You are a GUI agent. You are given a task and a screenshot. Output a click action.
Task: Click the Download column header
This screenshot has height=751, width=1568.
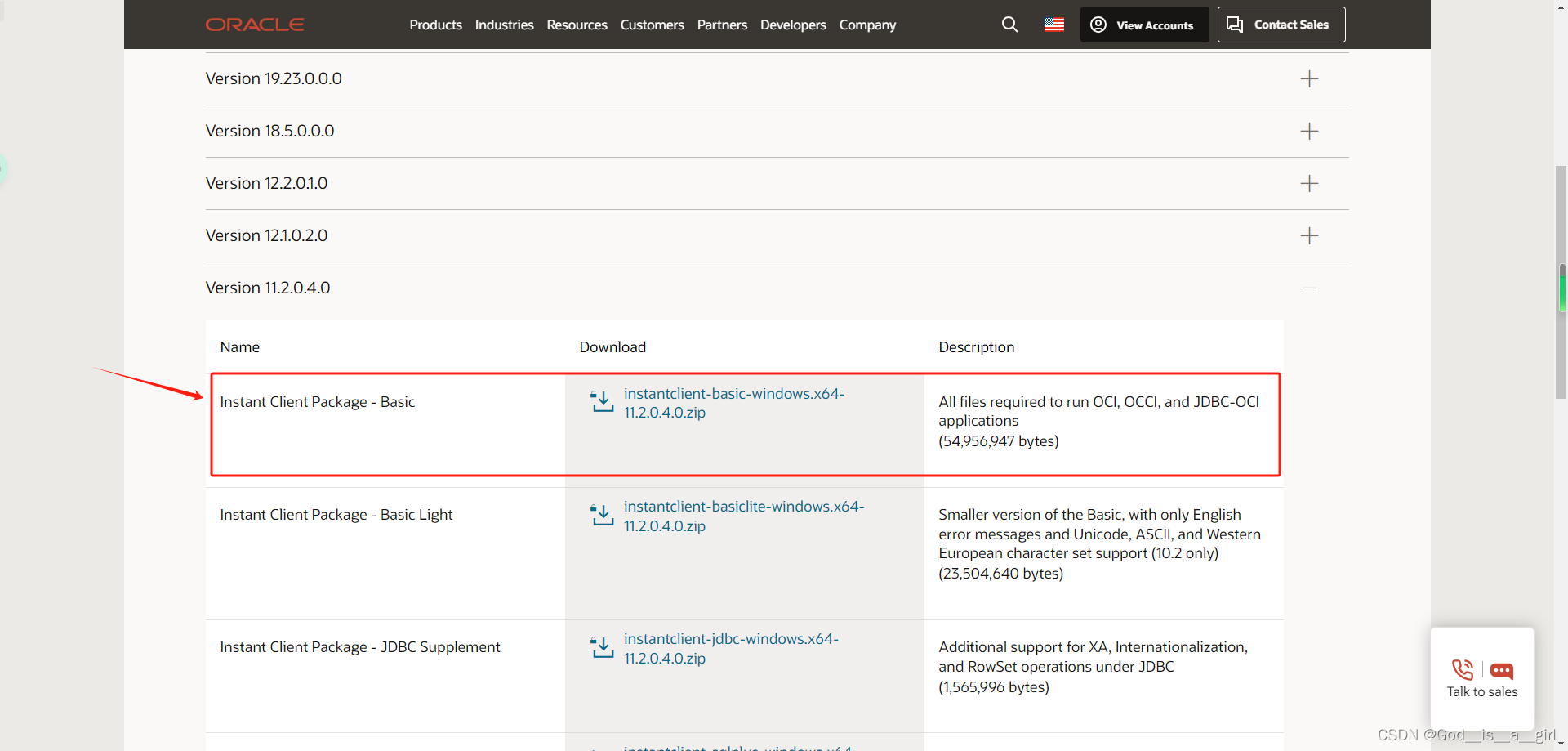coord(612,347)
